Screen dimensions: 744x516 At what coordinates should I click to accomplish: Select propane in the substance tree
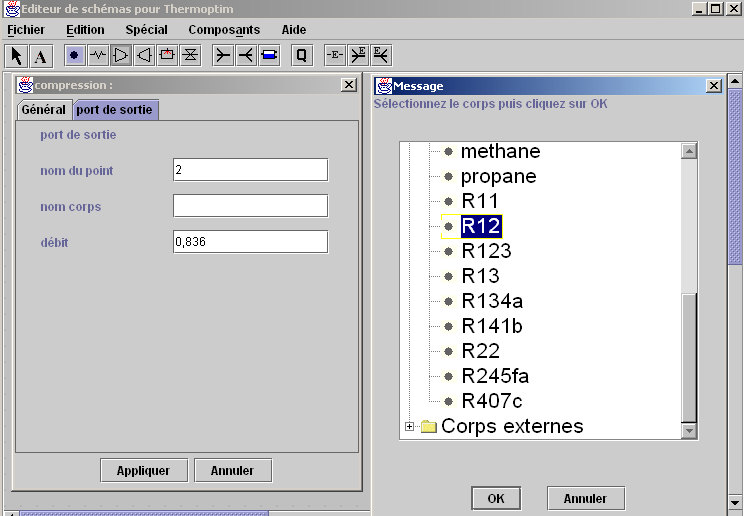click(499, 177)
